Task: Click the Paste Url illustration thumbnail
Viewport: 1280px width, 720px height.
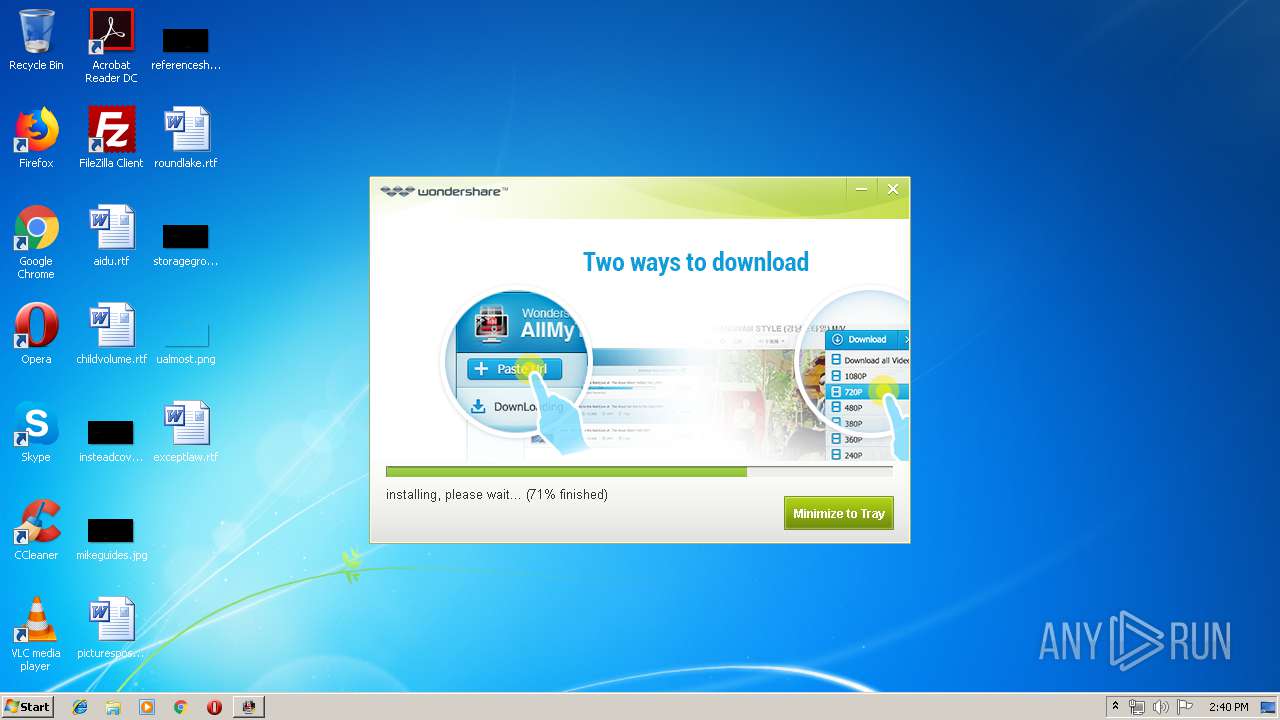Action: pyautogui.click(x=517, y=362)
